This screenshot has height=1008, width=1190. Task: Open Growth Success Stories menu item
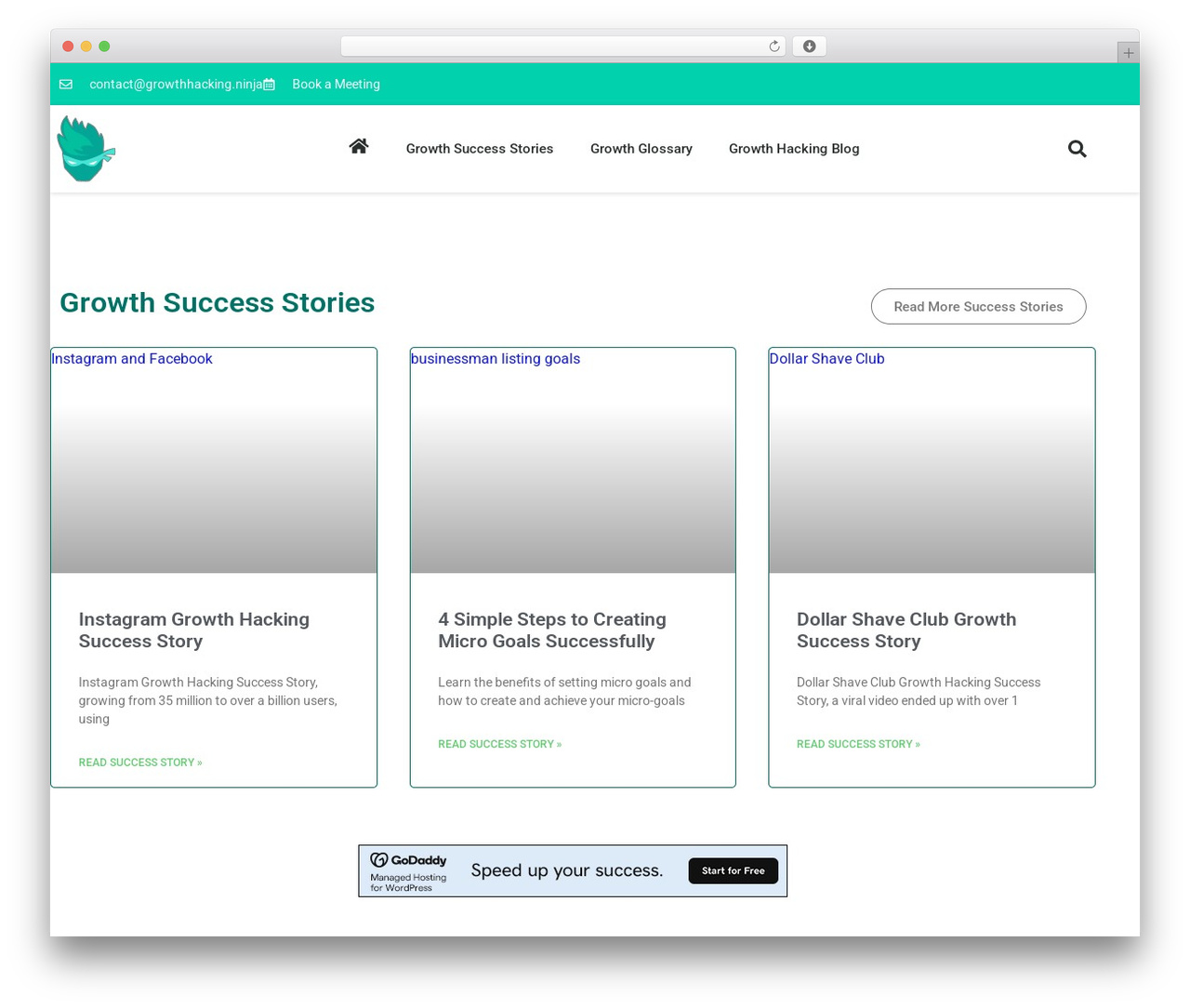point(480,149)
